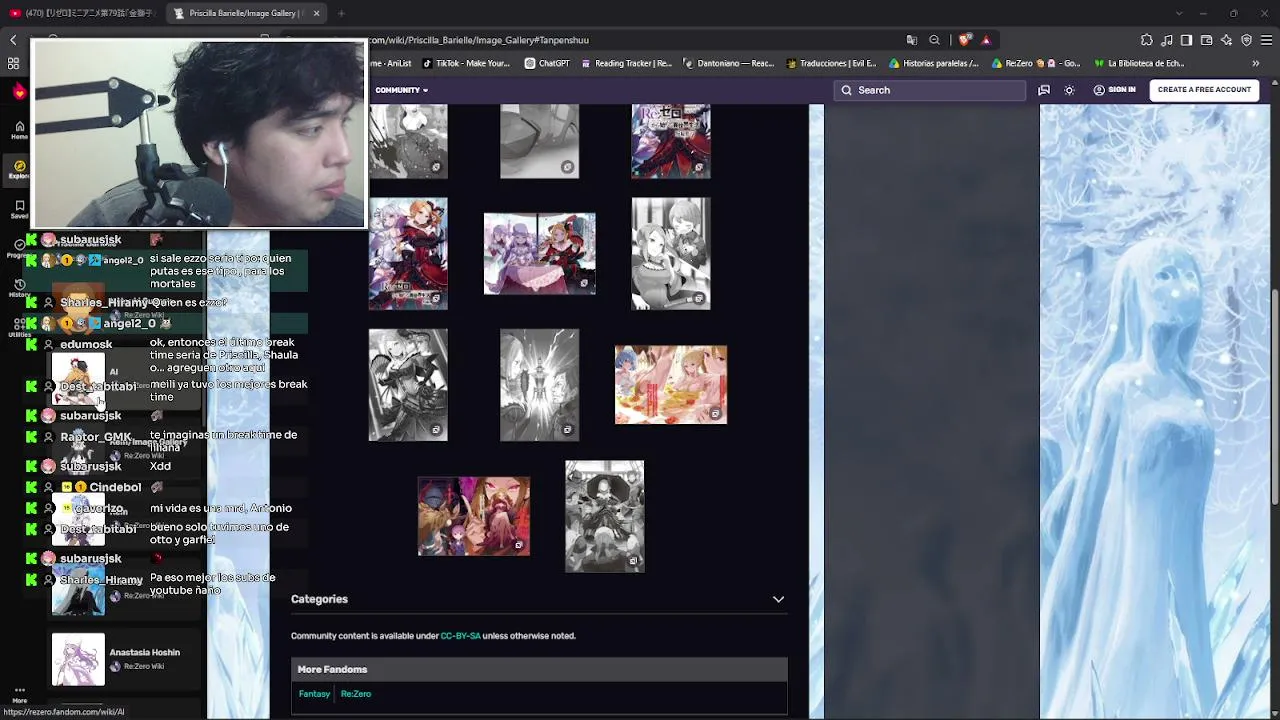Viewport: 1280px width, 720px height.
Task: Open the Fantasy fandom link
Action: (314, 694)
